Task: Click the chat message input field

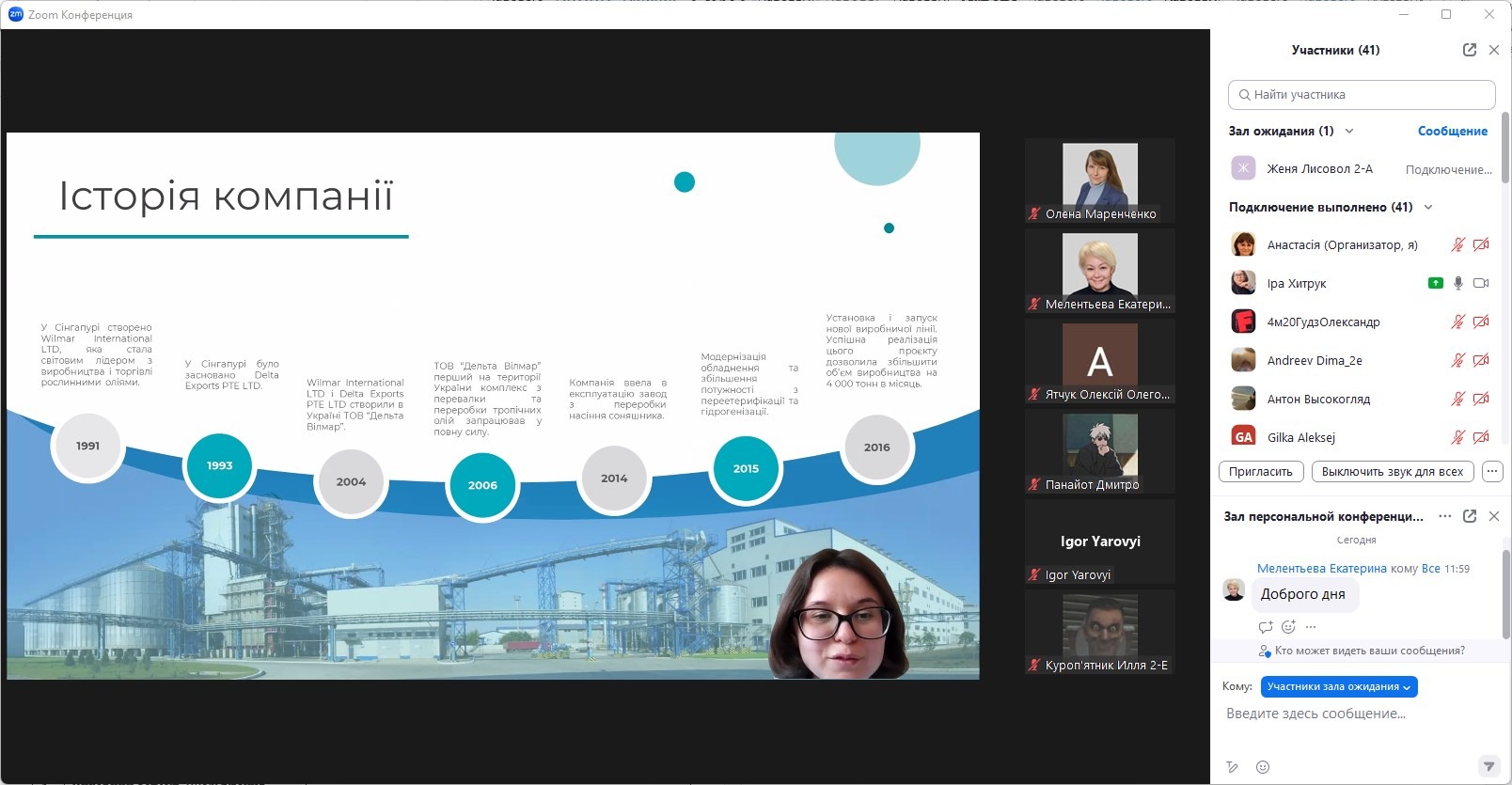Action: pos(1362,714)
